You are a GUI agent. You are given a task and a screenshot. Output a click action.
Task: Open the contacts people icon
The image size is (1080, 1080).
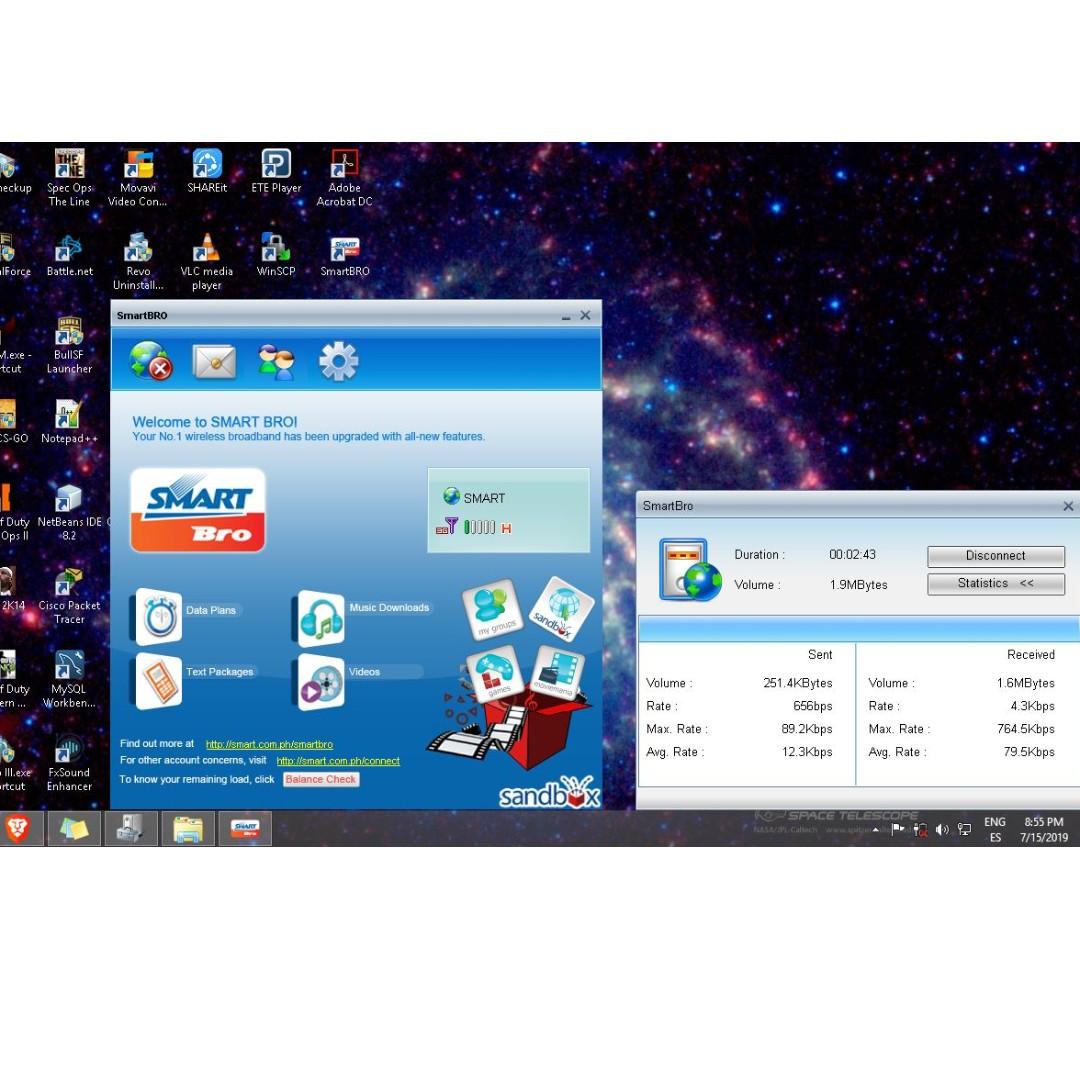[276, 362]
